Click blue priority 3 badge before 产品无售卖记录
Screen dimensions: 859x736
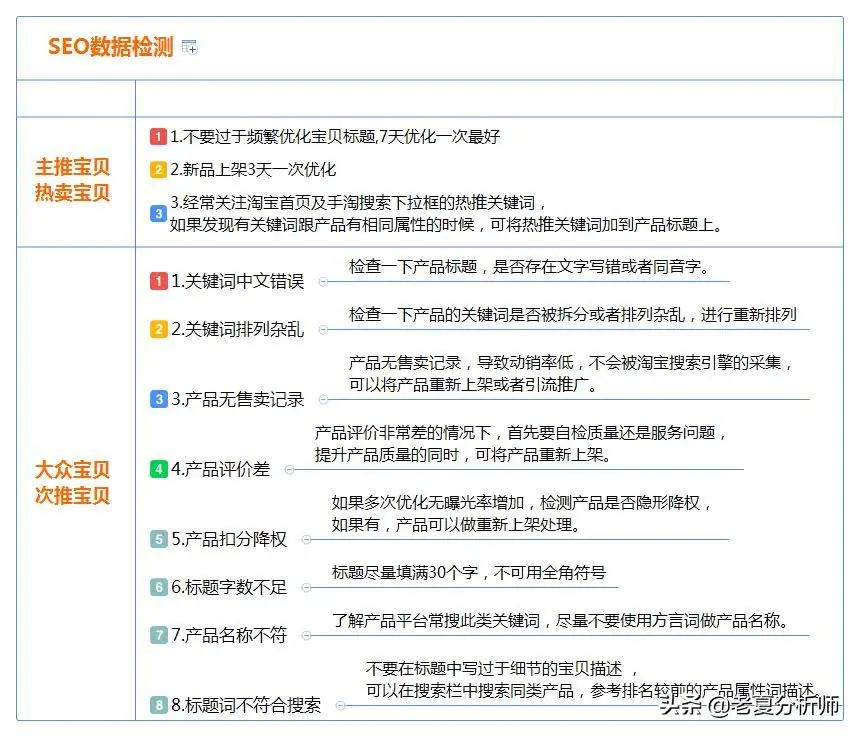[x=158, y=399]
